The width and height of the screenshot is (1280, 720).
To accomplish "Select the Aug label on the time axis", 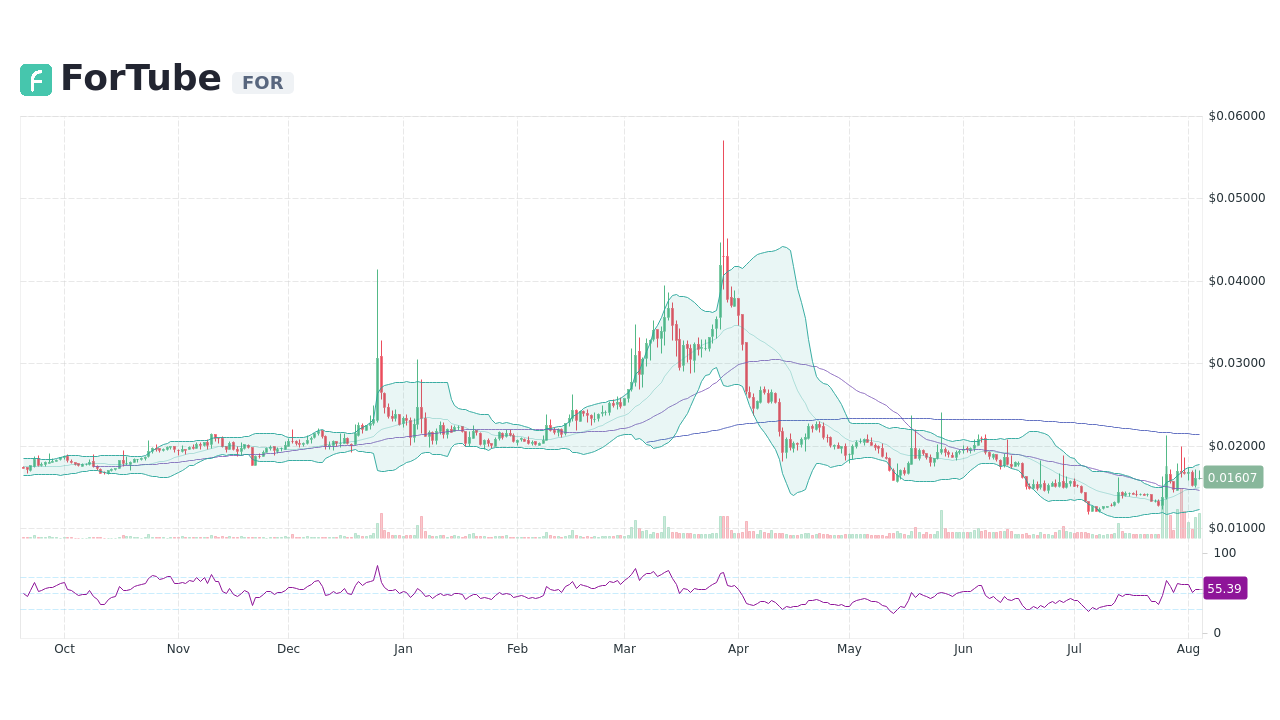I will 1188,648.
